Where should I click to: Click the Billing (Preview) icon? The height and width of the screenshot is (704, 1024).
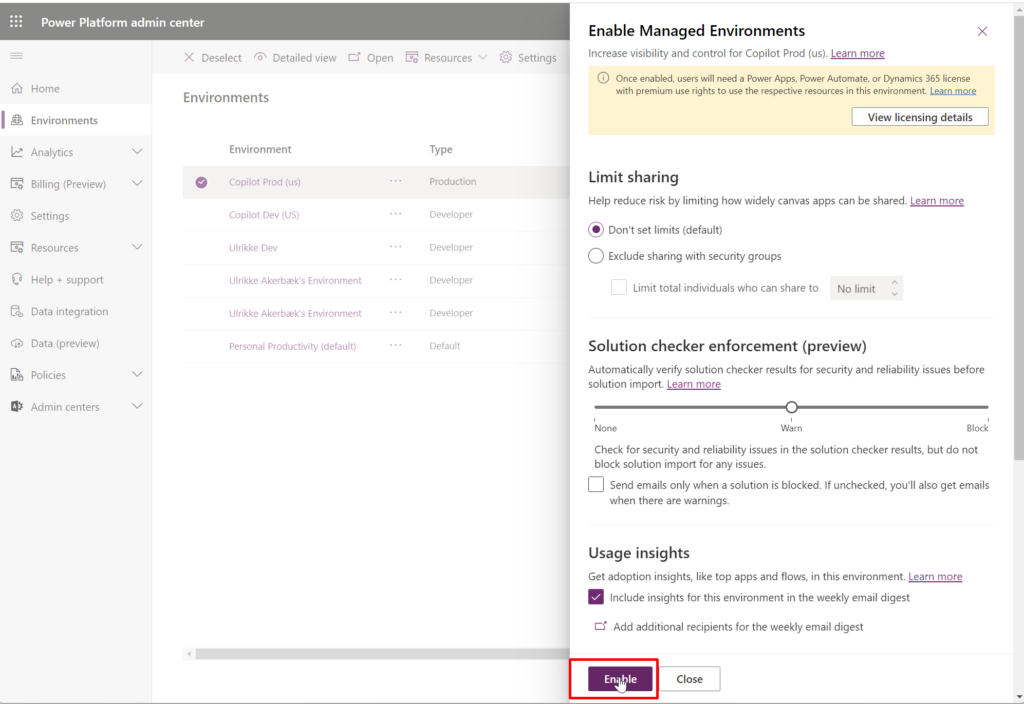[17, 184]
